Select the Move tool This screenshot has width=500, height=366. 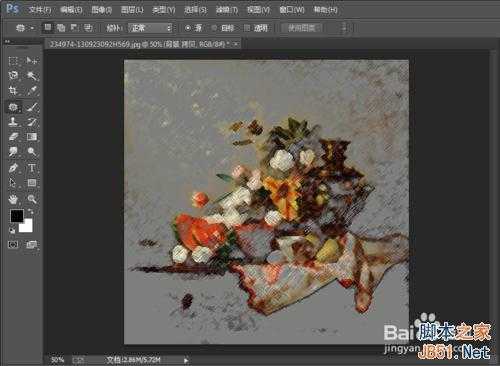coord(32,61)
